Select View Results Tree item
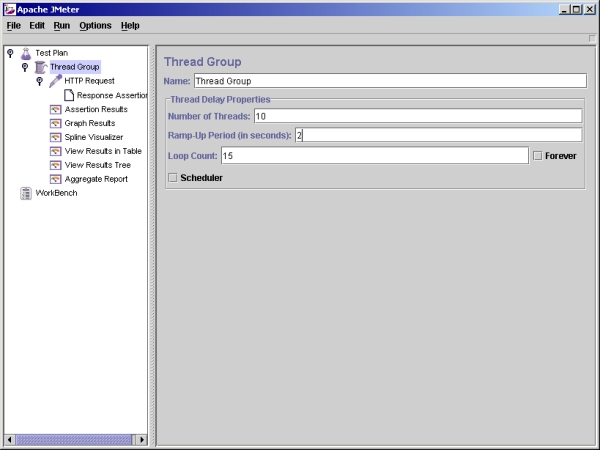The height and width of the screenshot is (450, 600). pyautogui.click(x=97, y=165)
